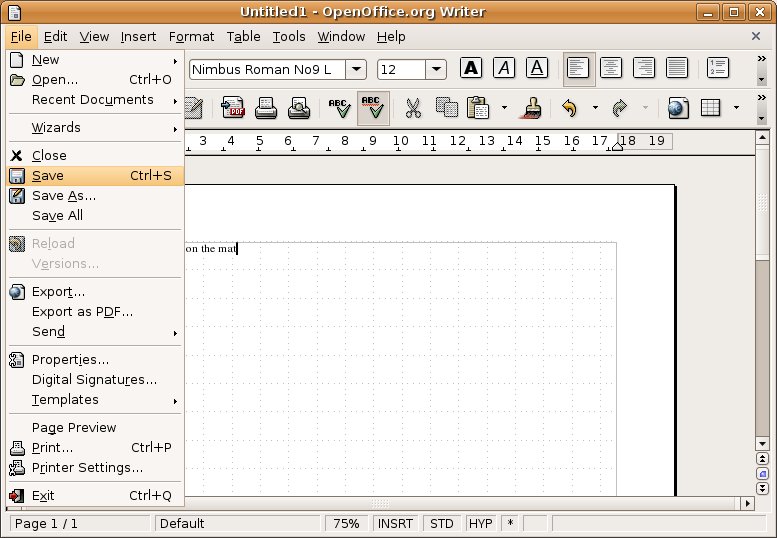Screen dimensions: 777x538
Task: Justify the paragraph text
Action: point(677,68)
